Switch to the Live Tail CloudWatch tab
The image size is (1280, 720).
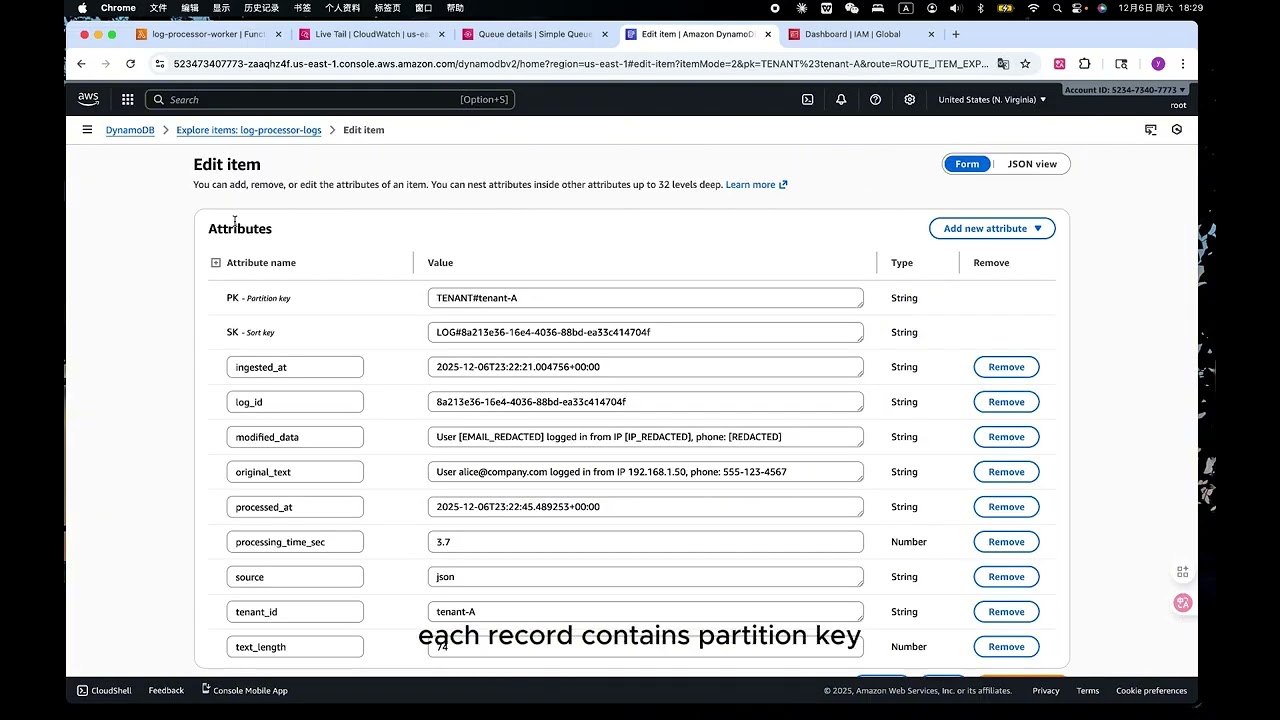coord(370,34)
